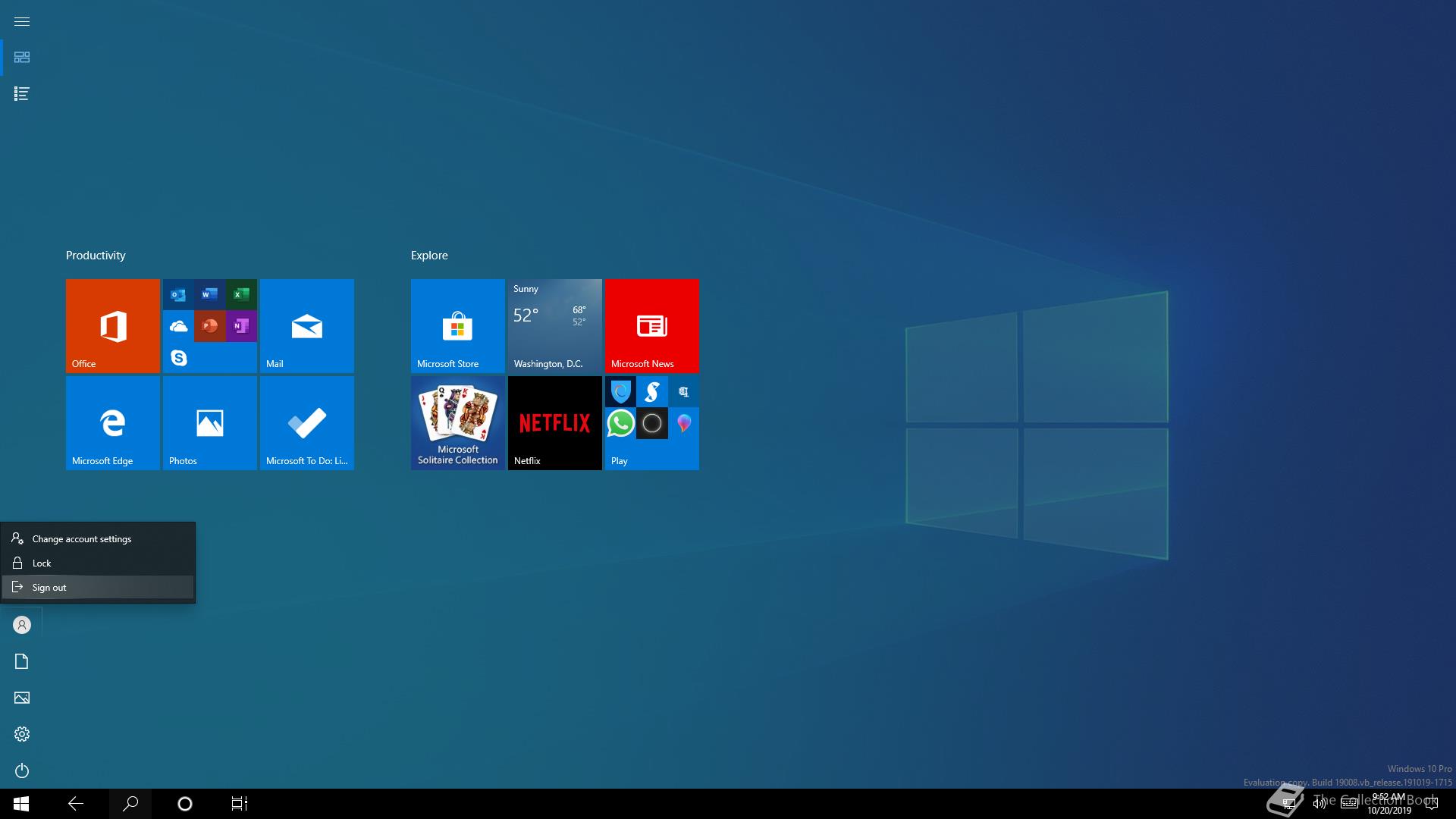Screen dimensions: 1456x819
Task: Launch Word from the Office folder tile
Action: tap(210, 294)
